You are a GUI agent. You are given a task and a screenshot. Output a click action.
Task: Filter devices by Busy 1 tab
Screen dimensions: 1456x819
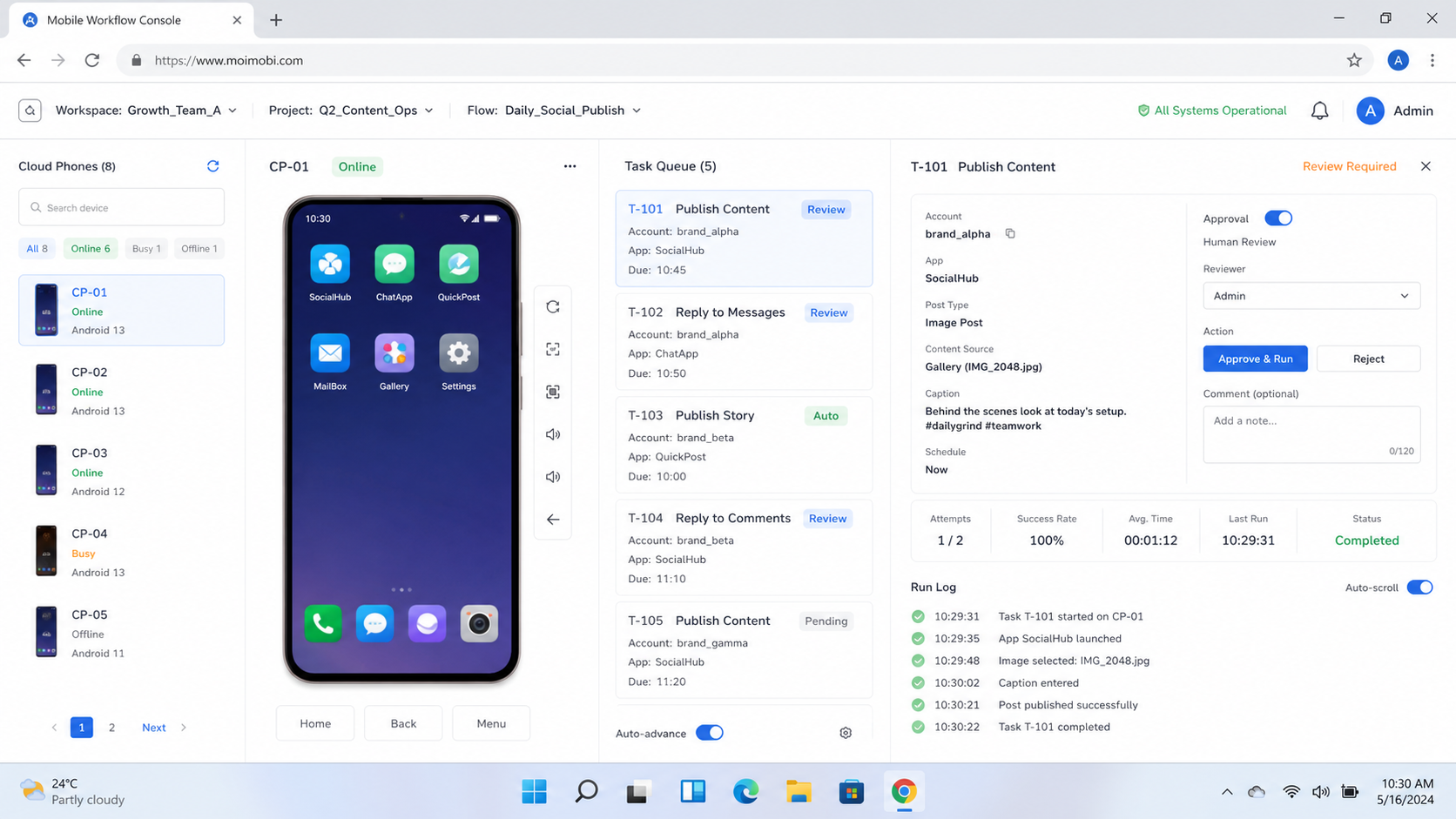pos(146,249)
